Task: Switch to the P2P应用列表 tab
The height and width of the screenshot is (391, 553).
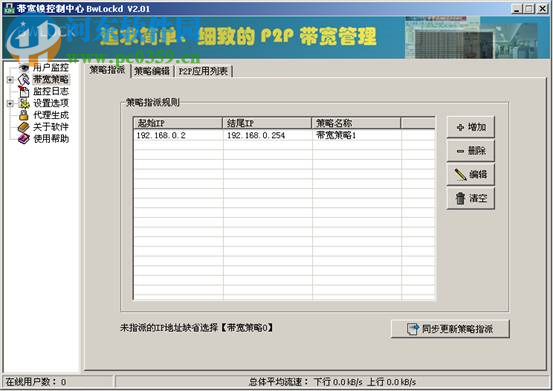Action: pyautogui.click(x=203, y=71)
